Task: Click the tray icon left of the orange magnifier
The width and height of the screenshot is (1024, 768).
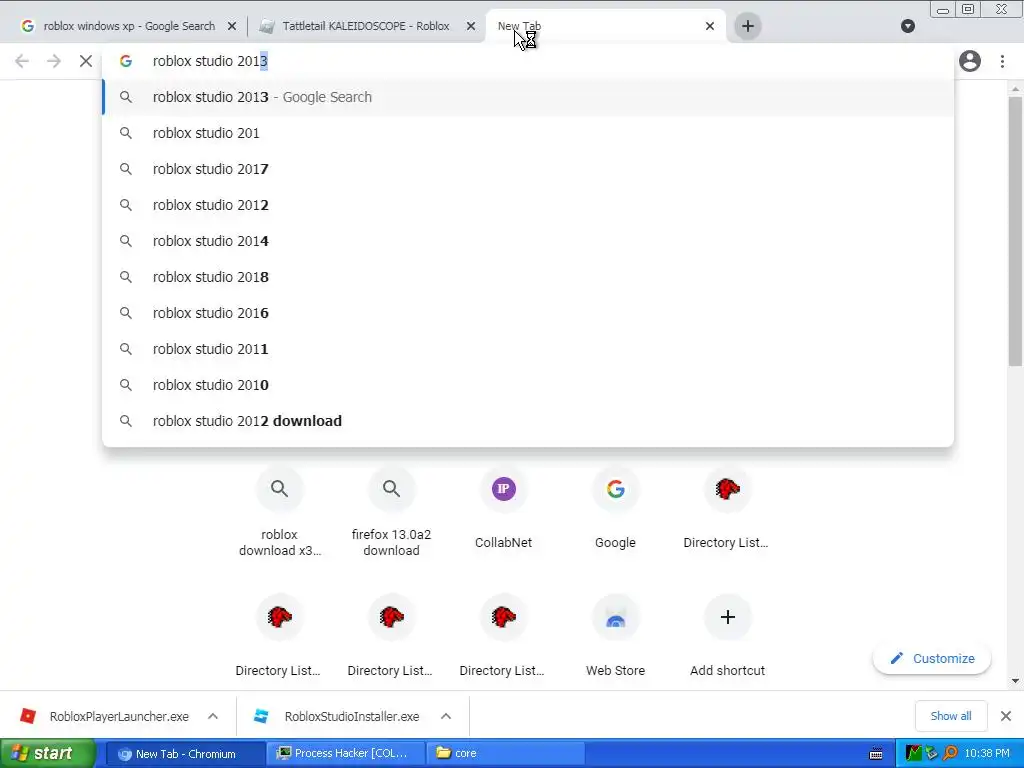Action: [932, 754]
